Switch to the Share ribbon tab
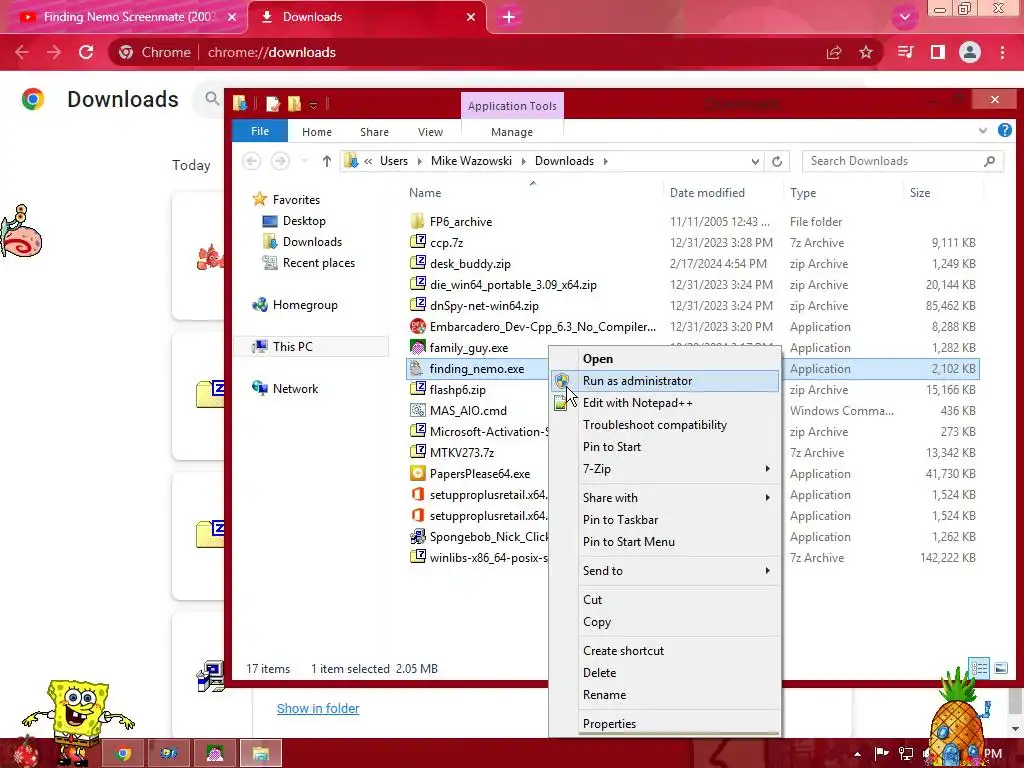Image resolution: width=1024 pixels, height=768 pixels. coord(374,132)
